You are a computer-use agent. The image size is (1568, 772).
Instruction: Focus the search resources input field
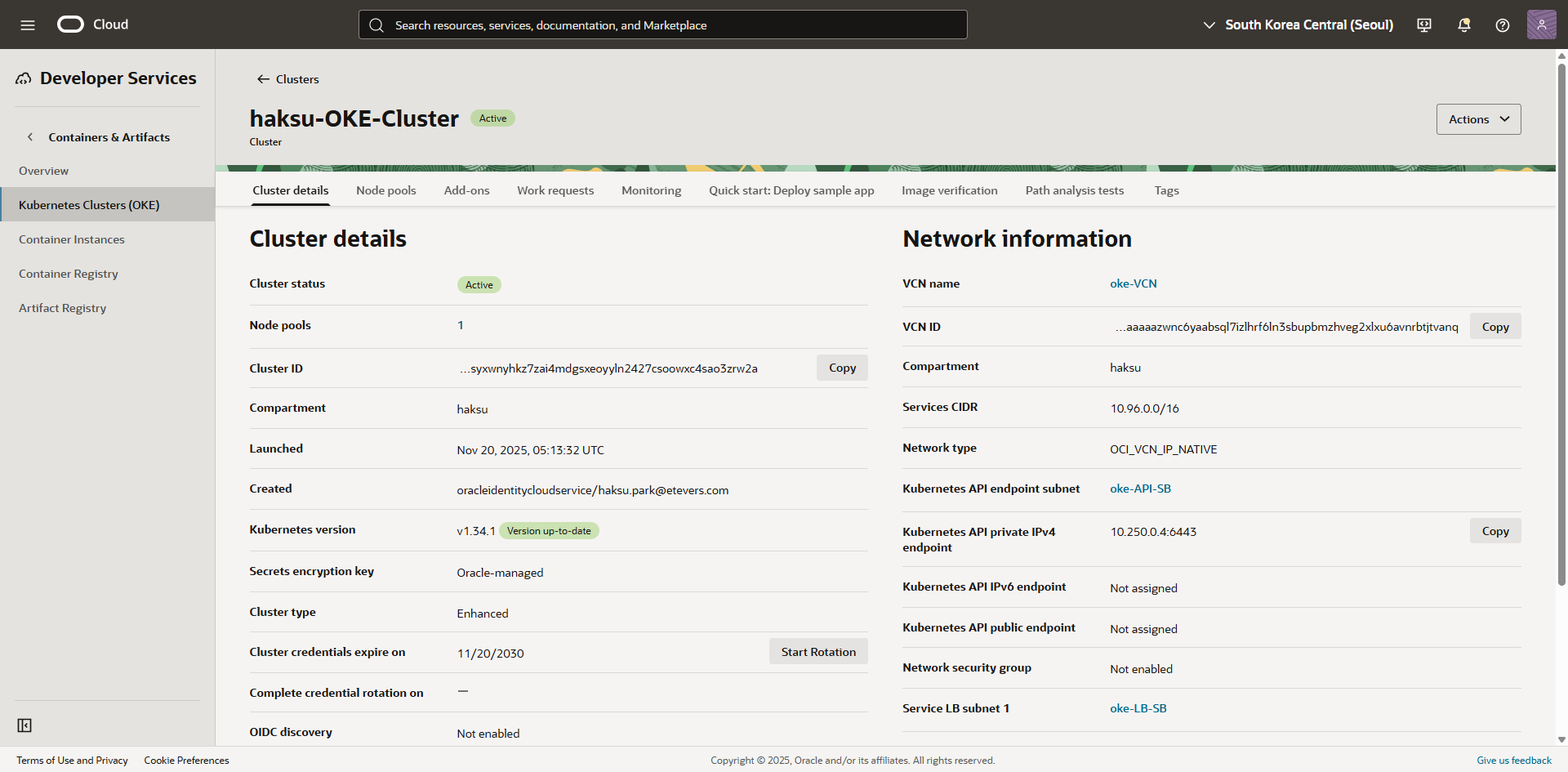coord(663,25)
